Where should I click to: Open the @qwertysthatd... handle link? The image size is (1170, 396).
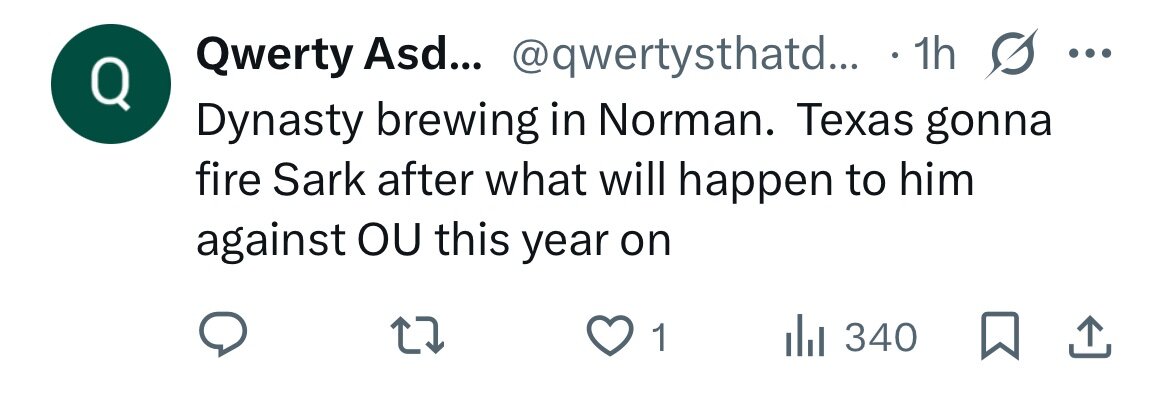coord(684,56)
